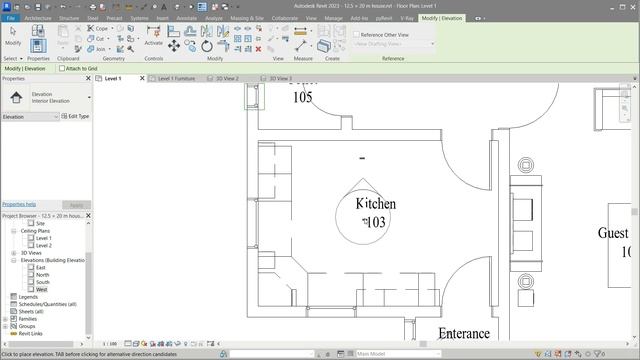Select the West elevation in Project Browser
640x360 pixels.
pos(42,290)
